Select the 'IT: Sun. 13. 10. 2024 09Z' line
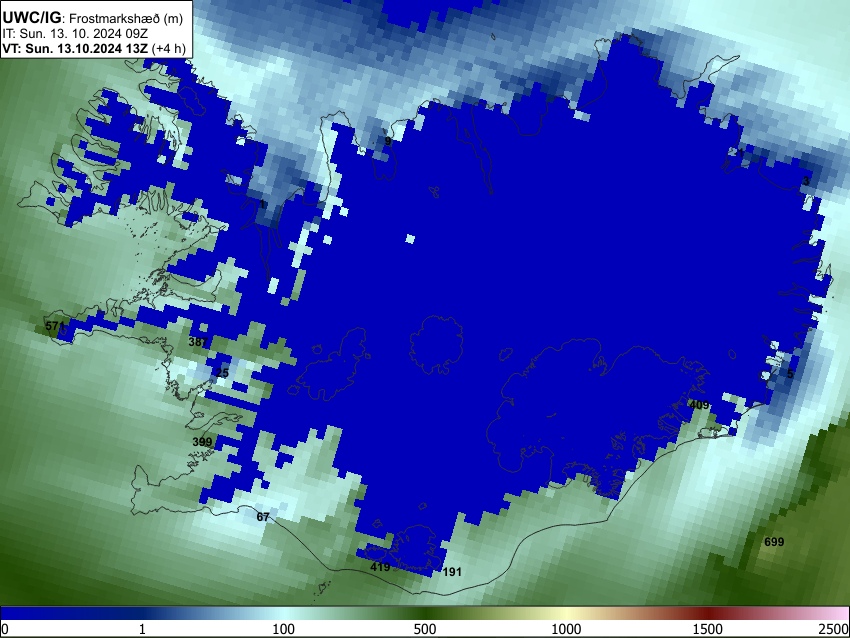This screenshot has width=850, height=638. pyautogui.click(x=75, y=34)
